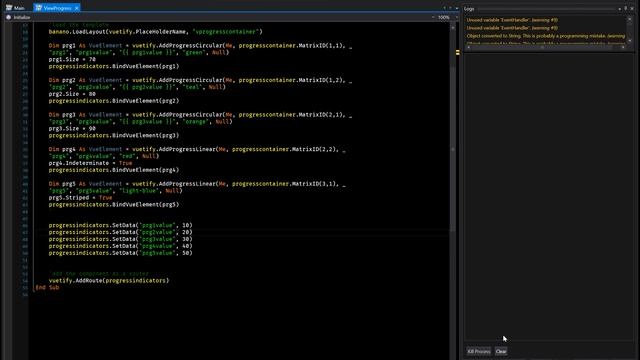
Task: Click the Main tab module icon
Action: click(x=9, y=8)
